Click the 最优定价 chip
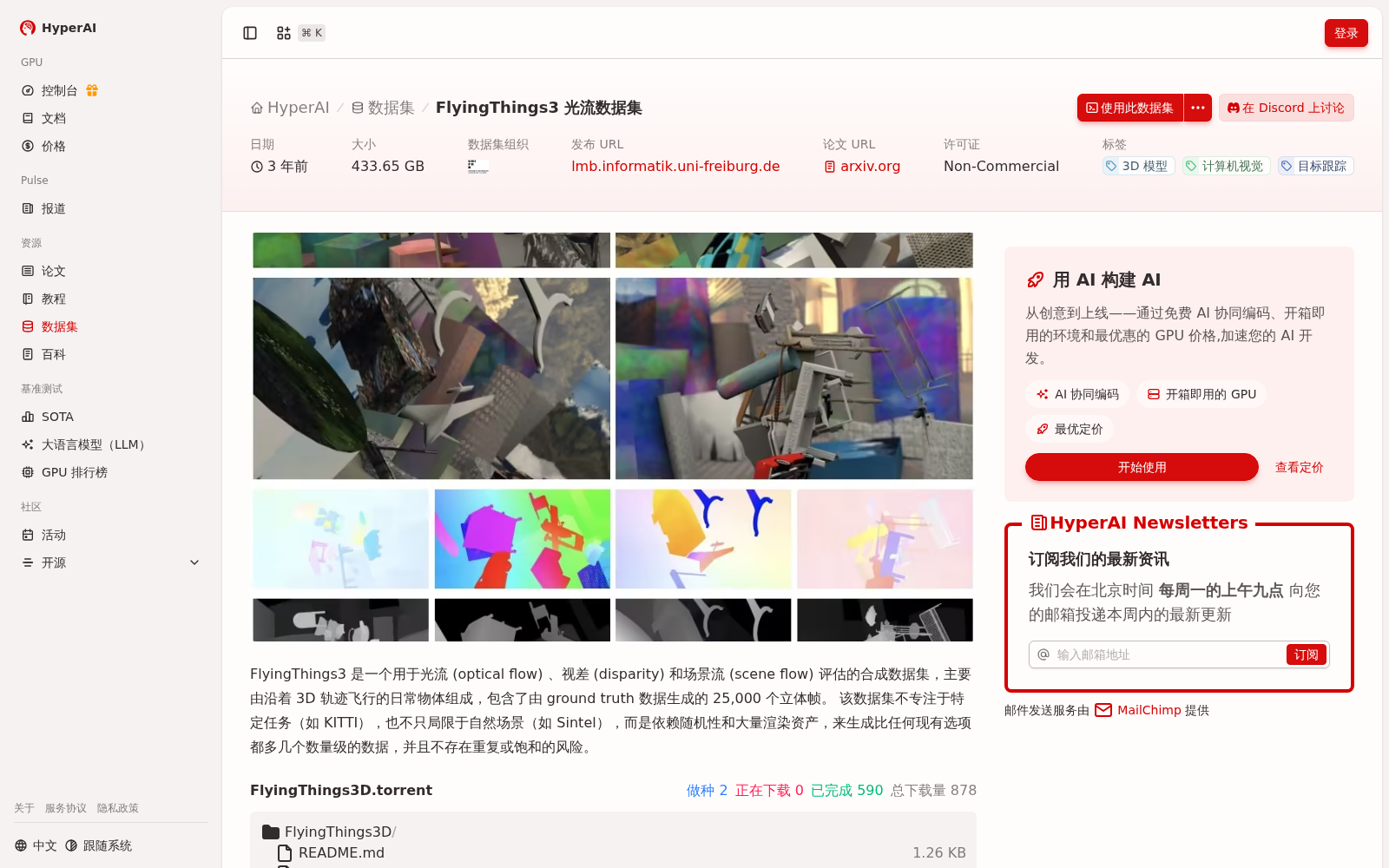 pos(1070,429)
